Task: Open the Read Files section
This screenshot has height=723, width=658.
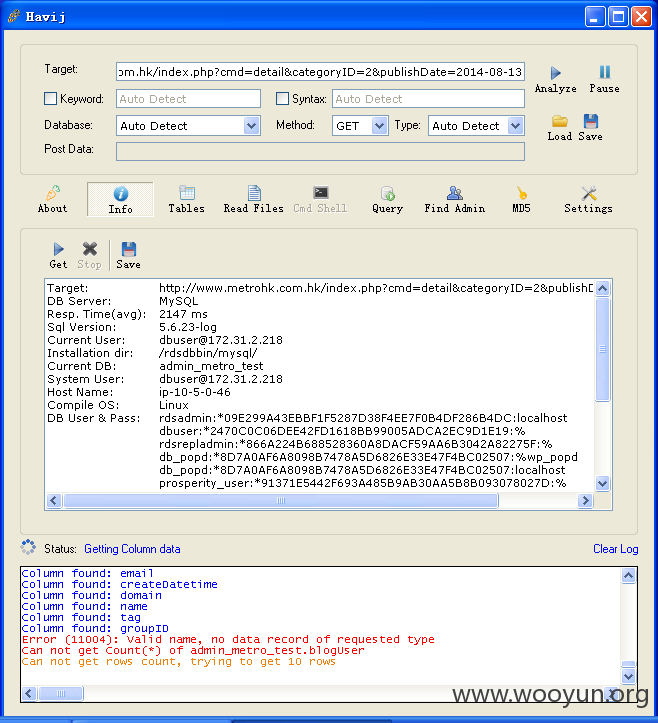Action: coord(254,199)
